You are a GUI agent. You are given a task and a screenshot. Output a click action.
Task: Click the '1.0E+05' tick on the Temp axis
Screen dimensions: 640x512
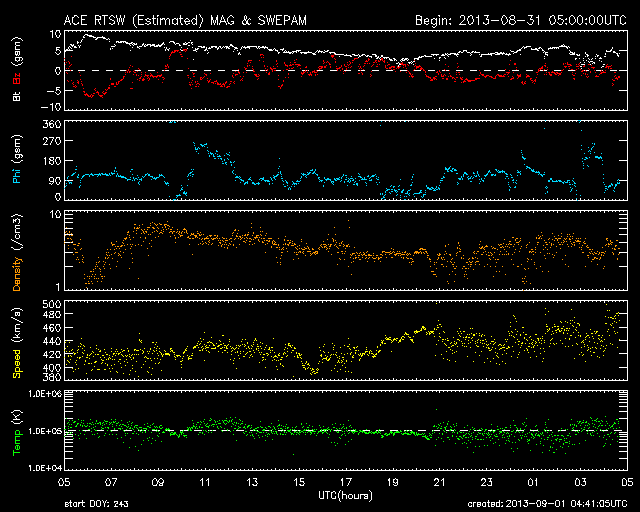pos(45,431)
